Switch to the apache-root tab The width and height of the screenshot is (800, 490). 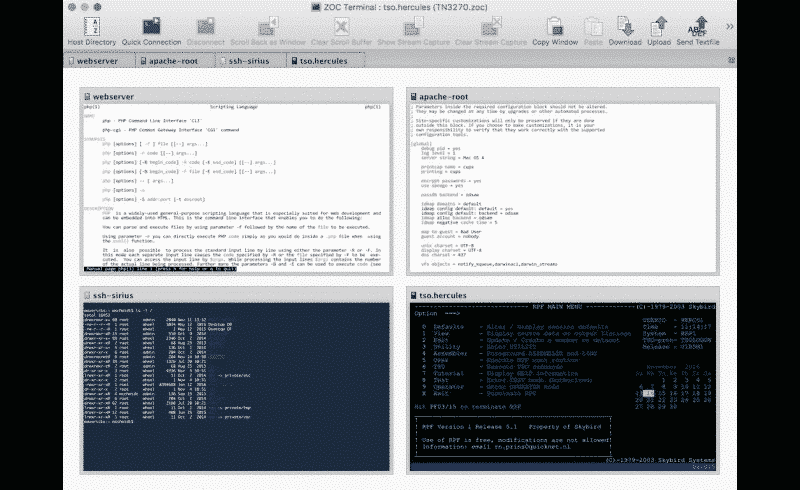click(x=173, y=61)
